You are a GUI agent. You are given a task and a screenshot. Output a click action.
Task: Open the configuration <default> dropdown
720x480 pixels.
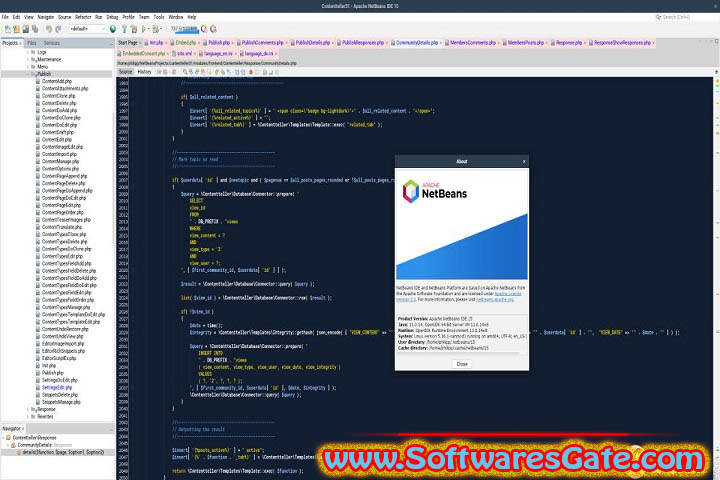87,29
